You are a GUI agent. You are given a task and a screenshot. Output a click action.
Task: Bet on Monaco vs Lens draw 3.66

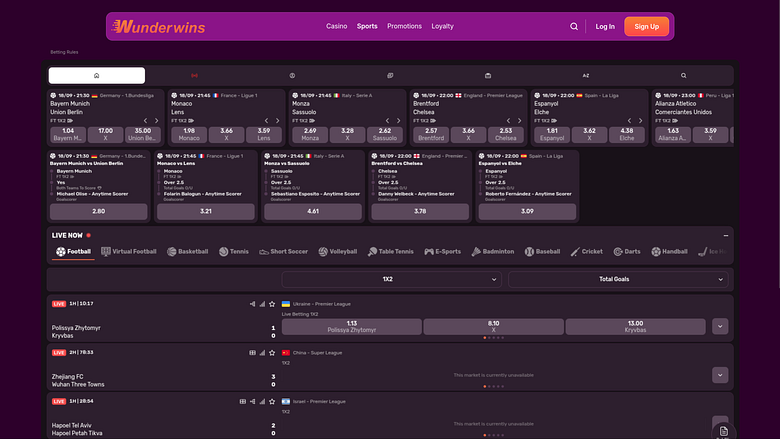click(x=226, y=135)
